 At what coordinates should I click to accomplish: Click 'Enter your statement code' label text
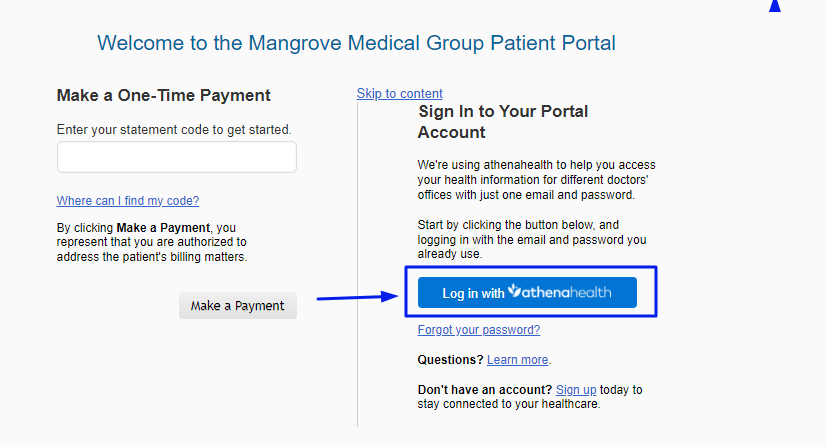point(174,130)
